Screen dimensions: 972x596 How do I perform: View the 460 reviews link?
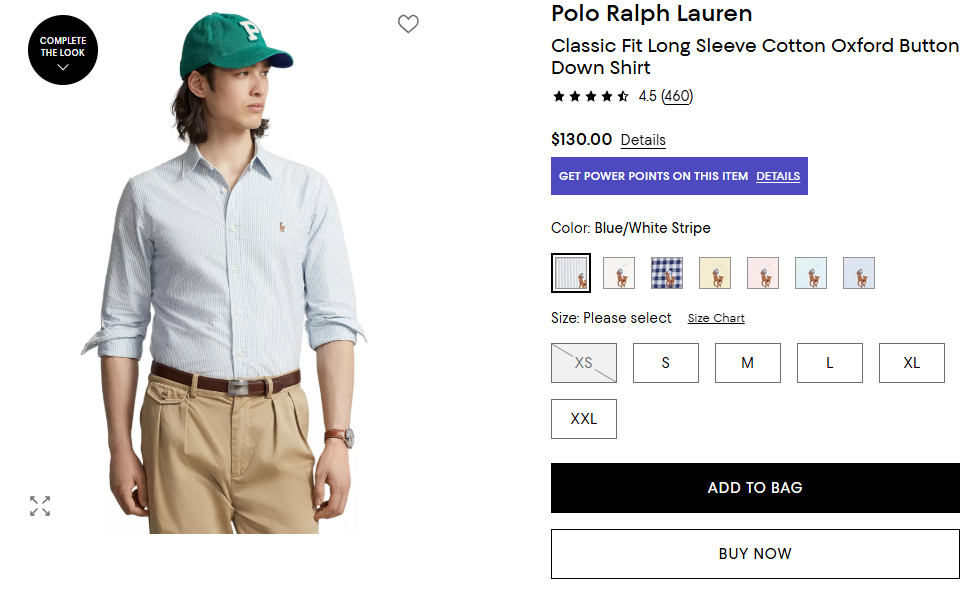(677, 97)
